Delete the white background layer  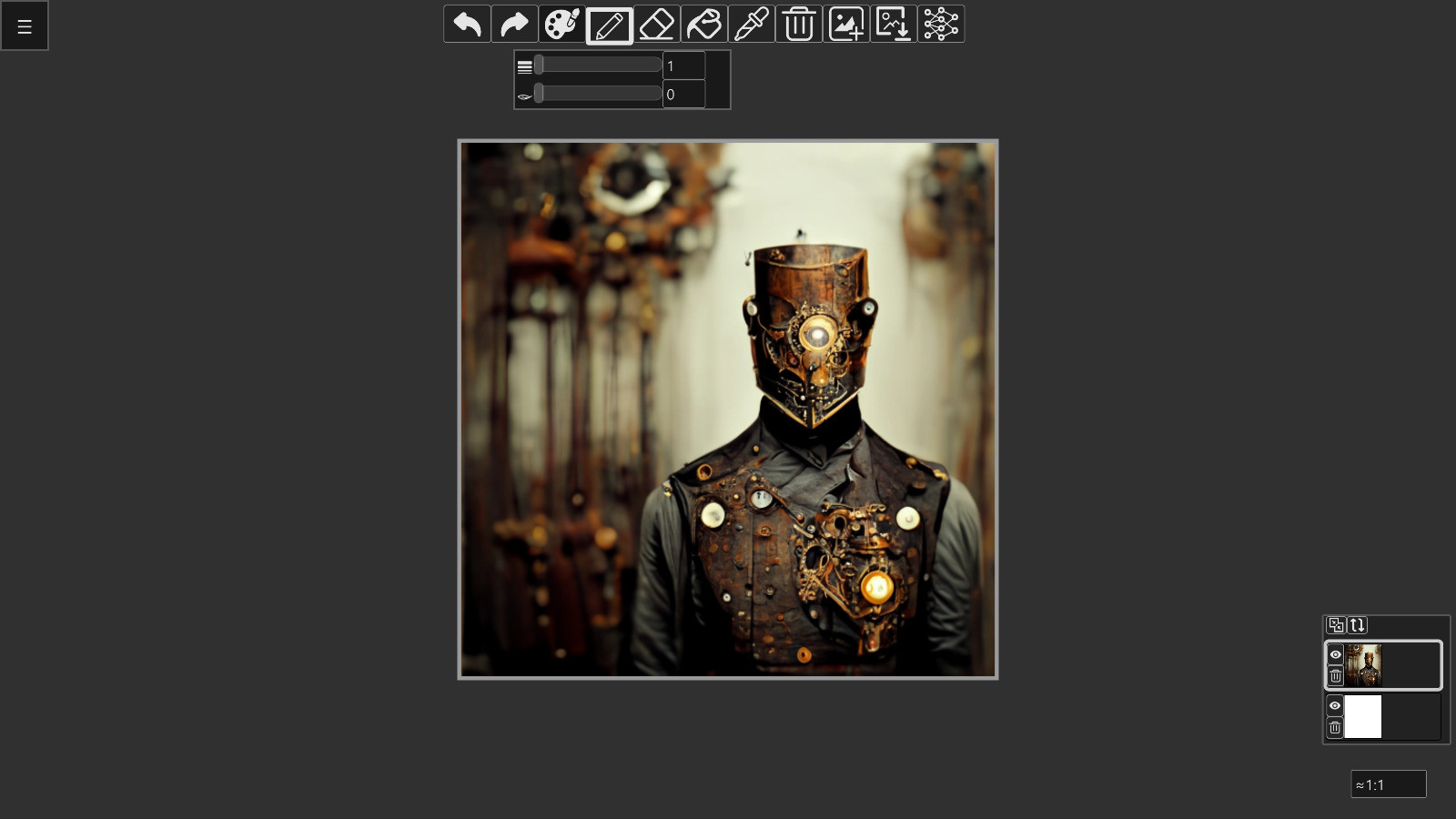pyautogui.click(x=1335, y=727)
